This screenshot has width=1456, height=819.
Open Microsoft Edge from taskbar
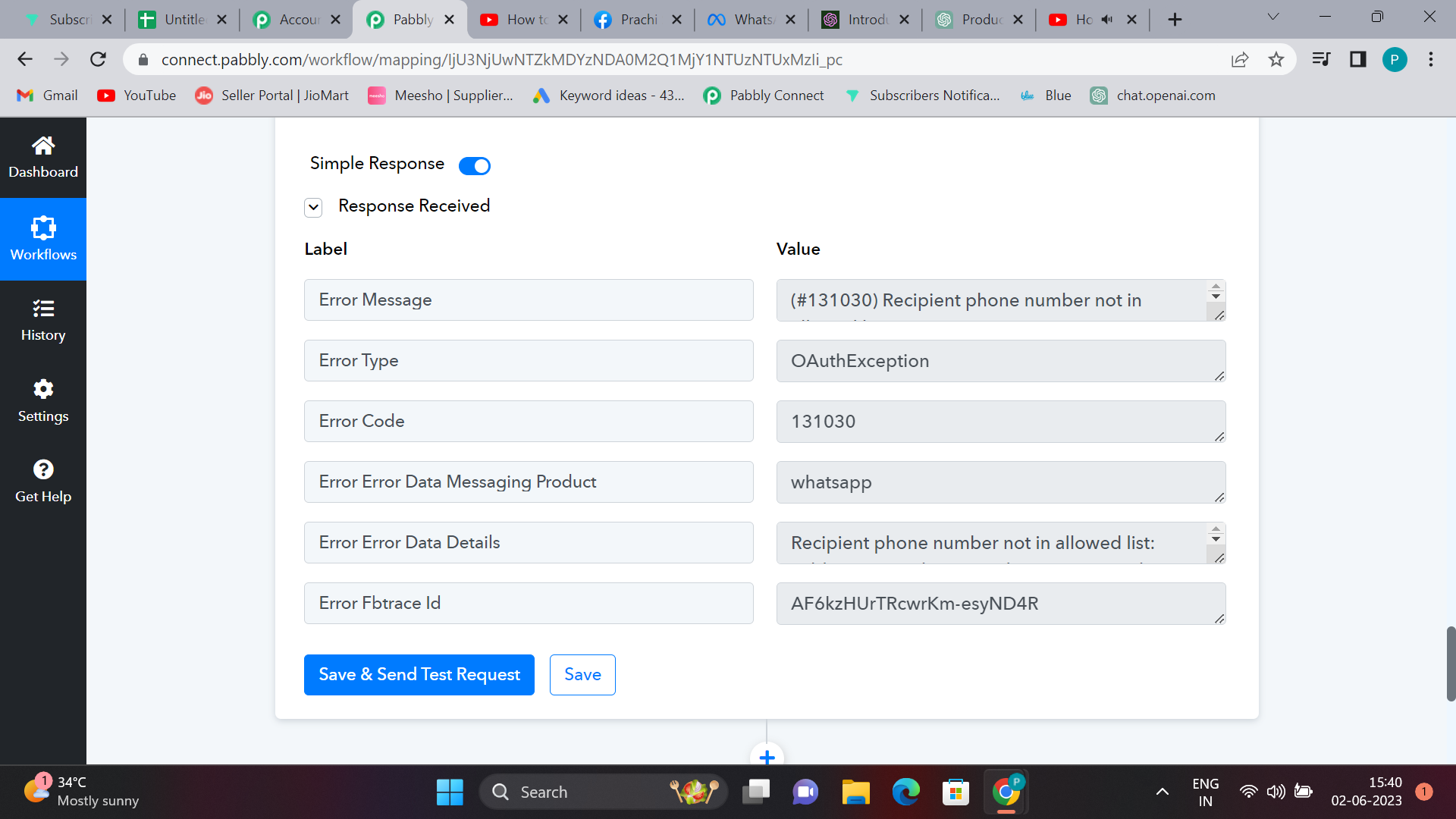click(905, 792)
